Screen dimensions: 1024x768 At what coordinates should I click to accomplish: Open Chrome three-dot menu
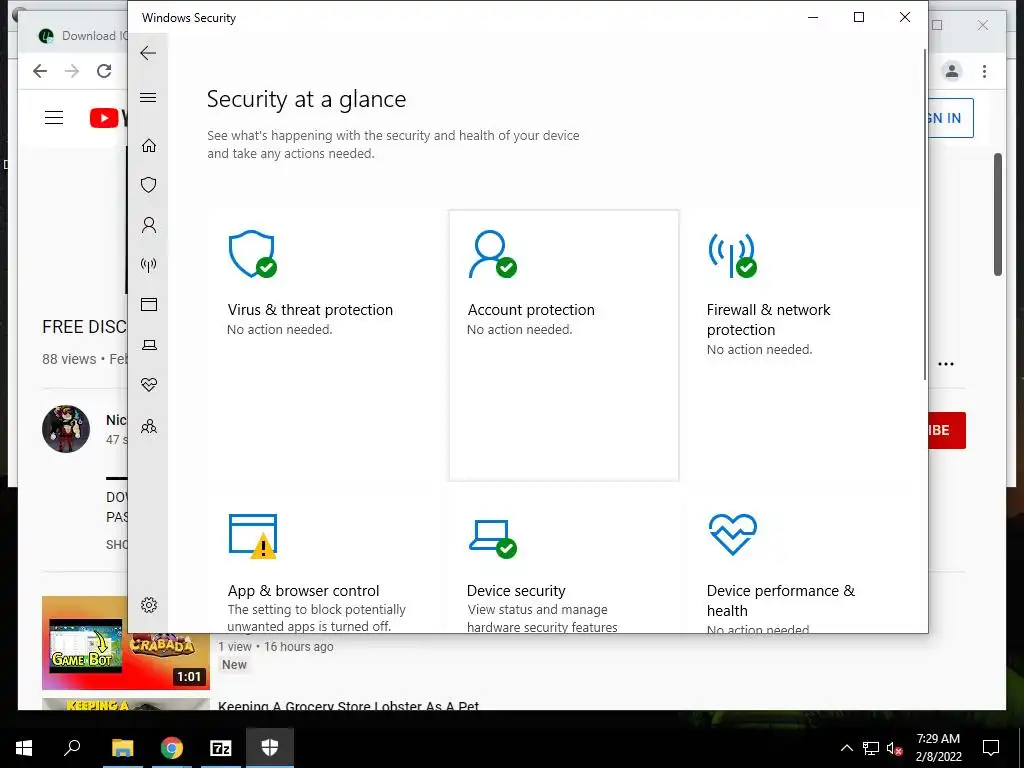point(984,71)
